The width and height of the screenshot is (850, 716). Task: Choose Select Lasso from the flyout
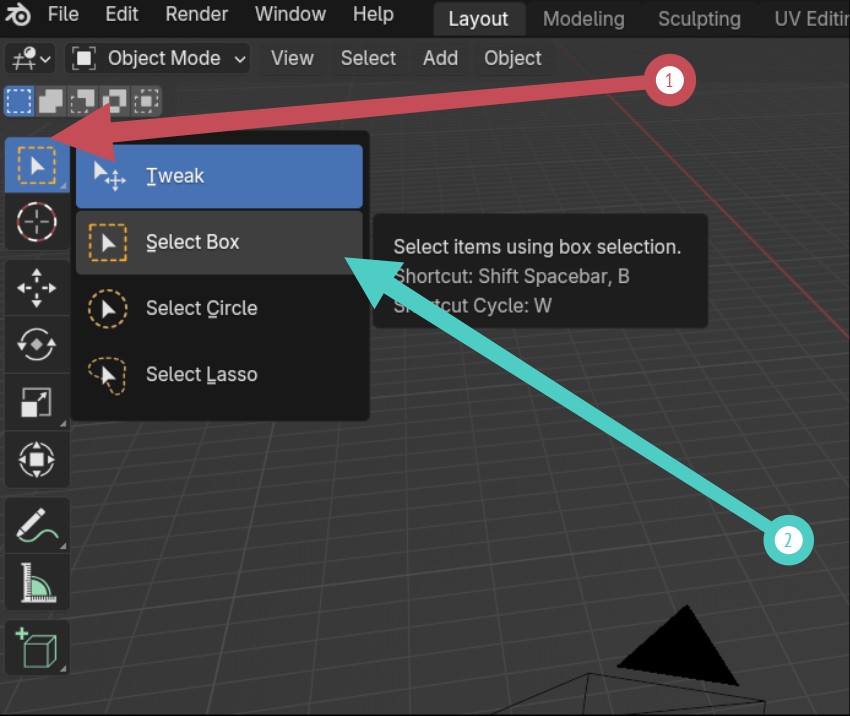(219, 375)
